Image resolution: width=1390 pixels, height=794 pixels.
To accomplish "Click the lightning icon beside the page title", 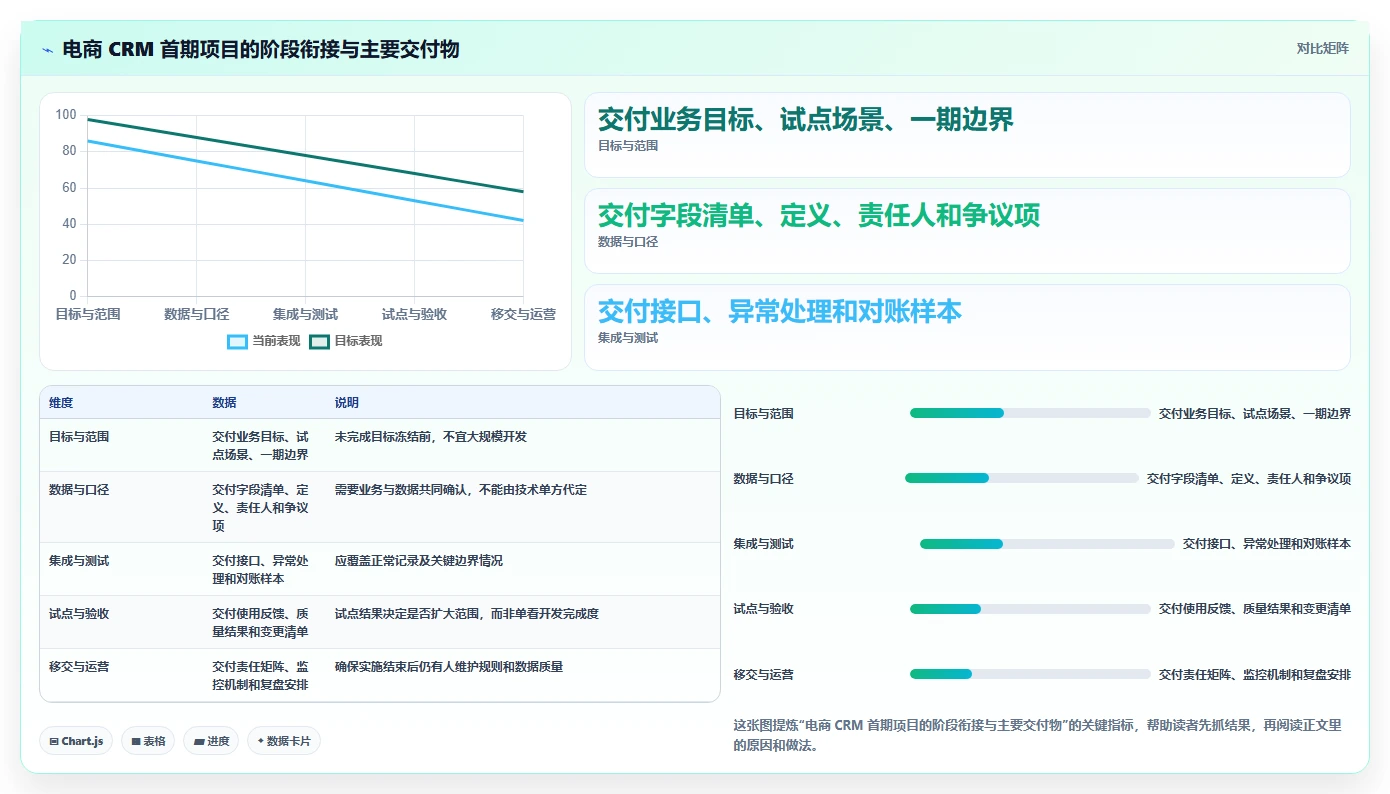I will tap(47, 50).
